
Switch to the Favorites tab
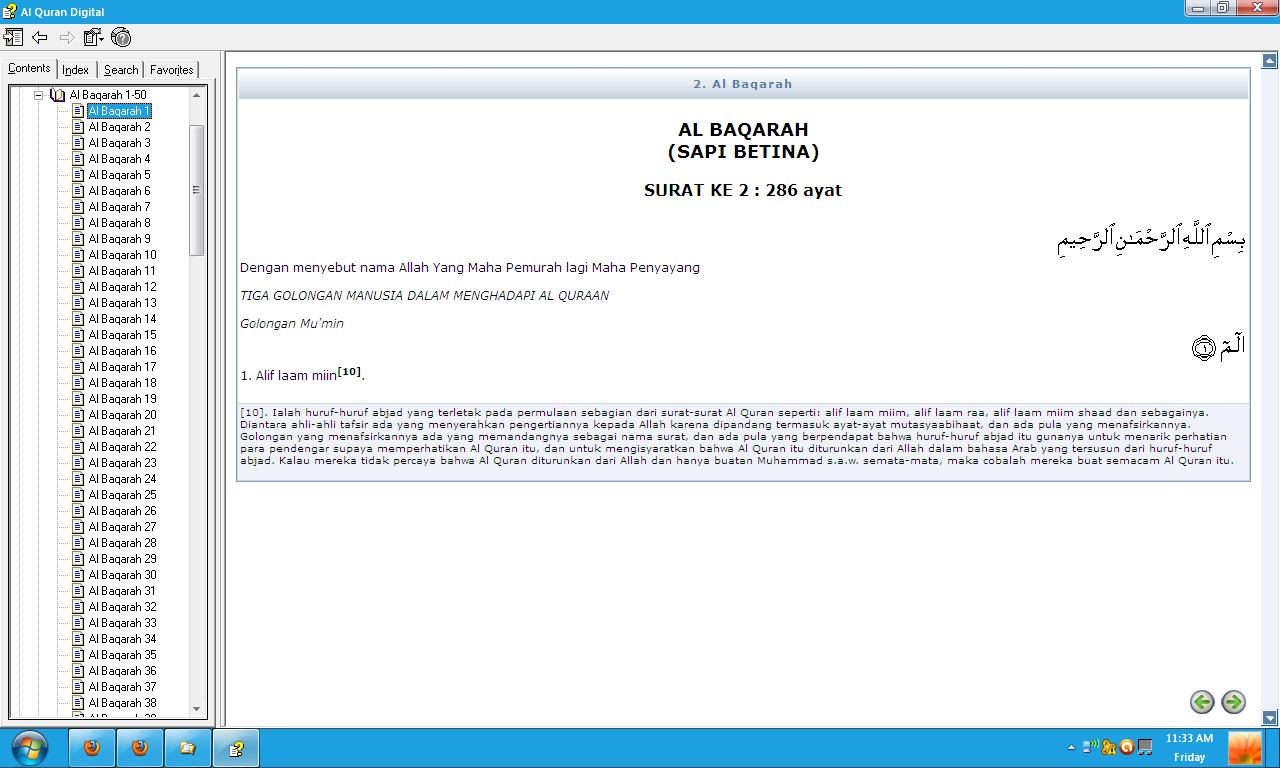(x=172, y=70)
